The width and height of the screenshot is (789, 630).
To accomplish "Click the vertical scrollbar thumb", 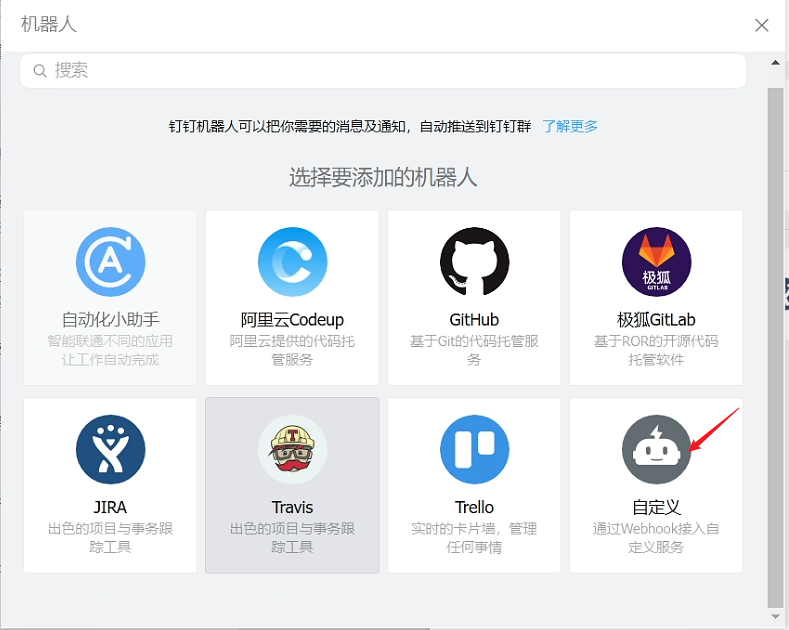I will point(775,348).
